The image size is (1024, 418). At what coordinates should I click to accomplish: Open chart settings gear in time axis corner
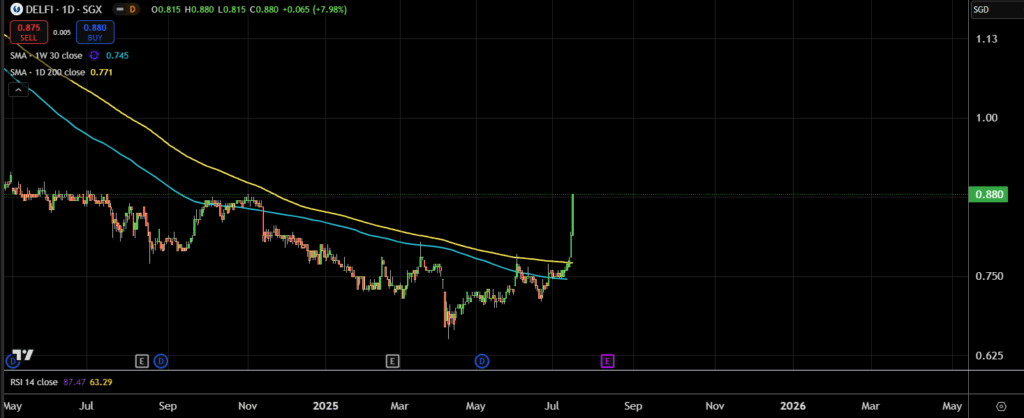[x=1001, y=407]
